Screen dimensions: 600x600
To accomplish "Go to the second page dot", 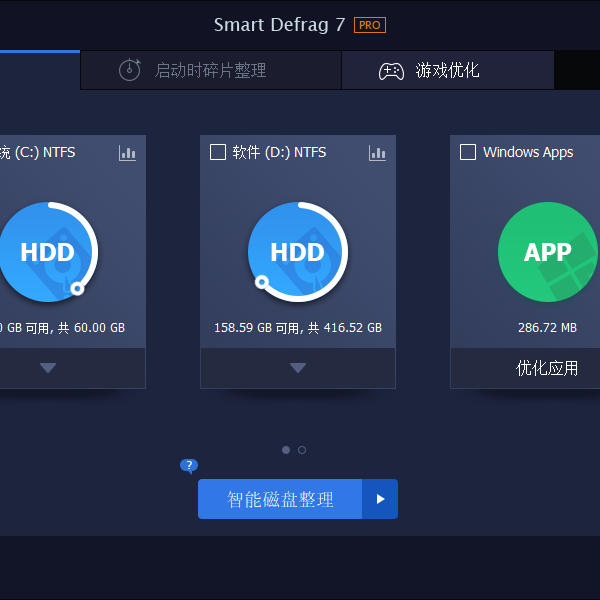I will point(302,450).
